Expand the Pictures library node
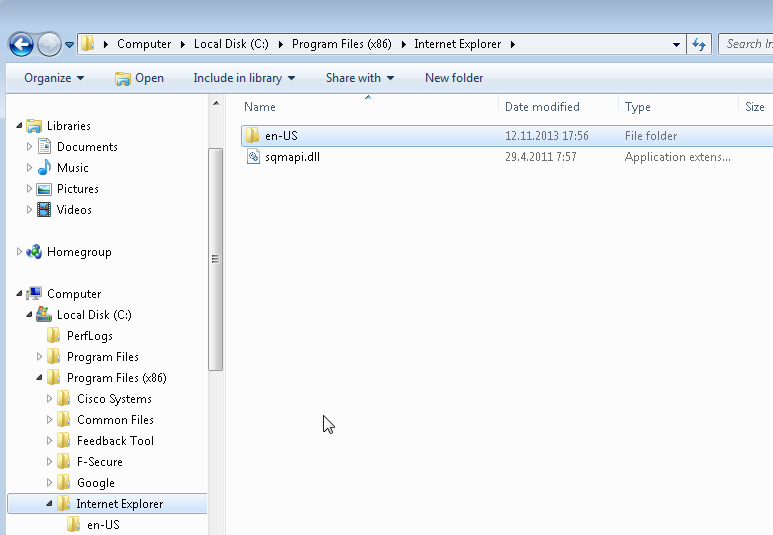Viewport: 773px width, 535px height. coord(29,188)
